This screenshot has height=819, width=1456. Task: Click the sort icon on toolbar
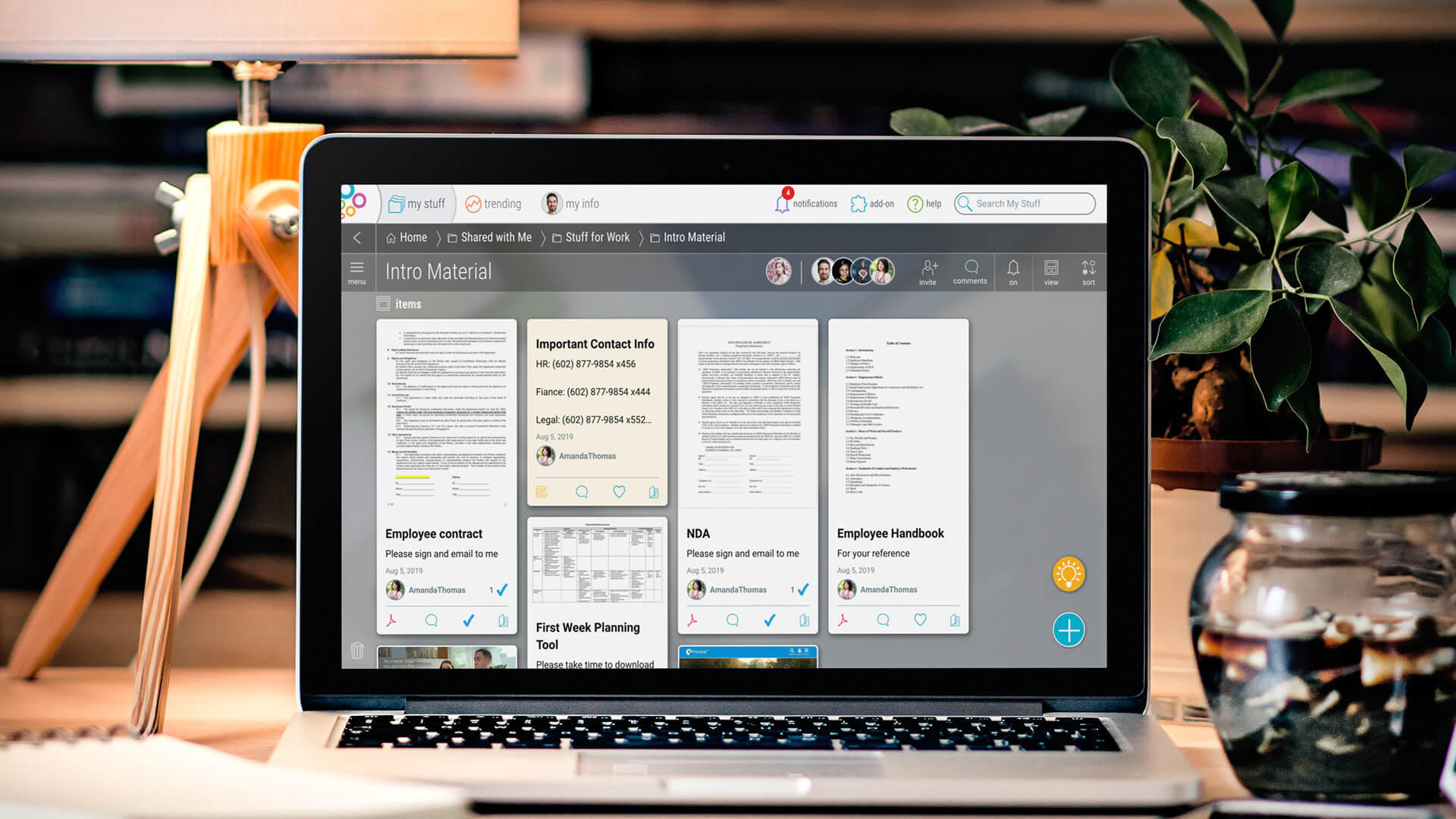point(1088,270)
